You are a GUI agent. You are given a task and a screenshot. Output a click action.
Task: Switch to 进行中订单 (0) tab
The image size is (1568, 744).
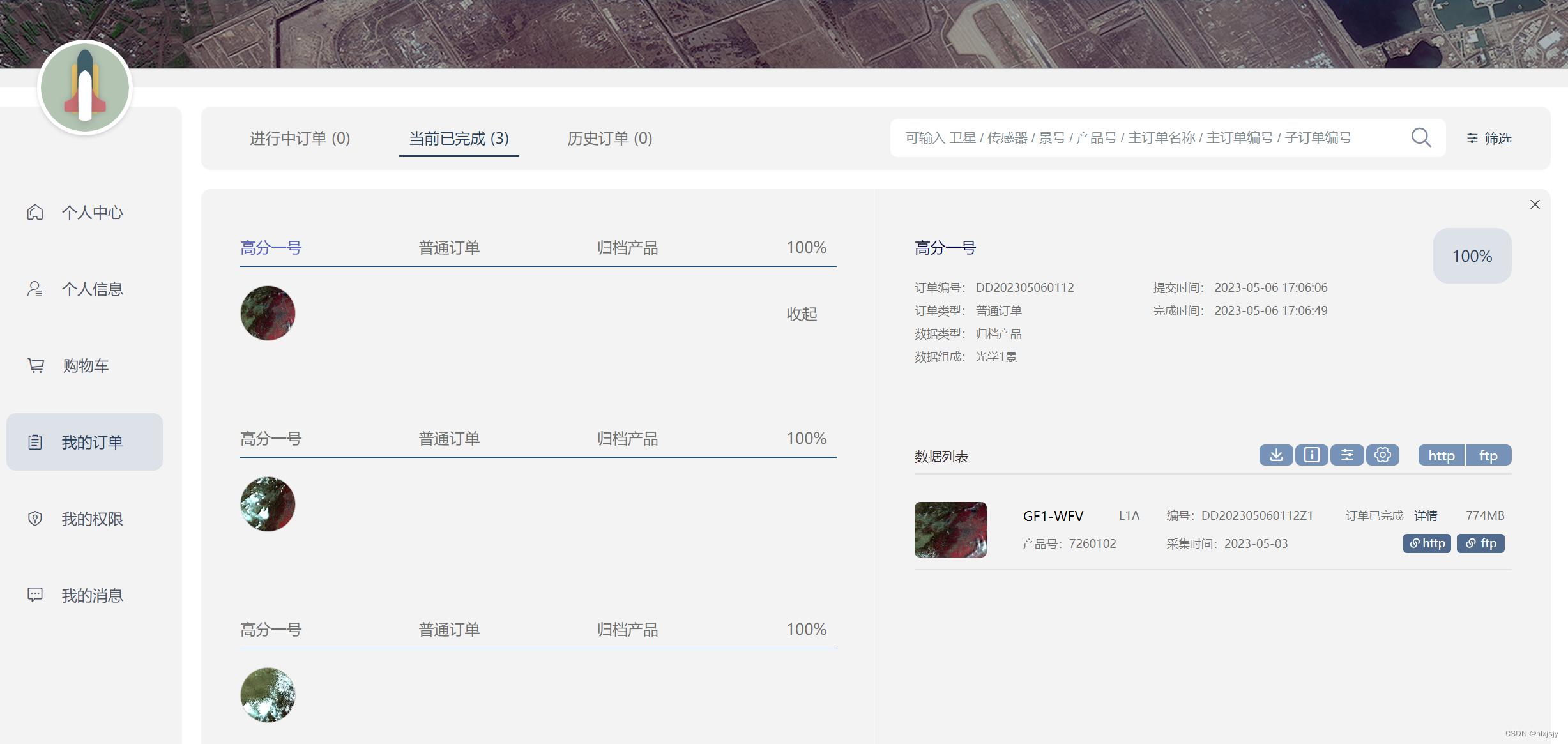tap(300, 138)
